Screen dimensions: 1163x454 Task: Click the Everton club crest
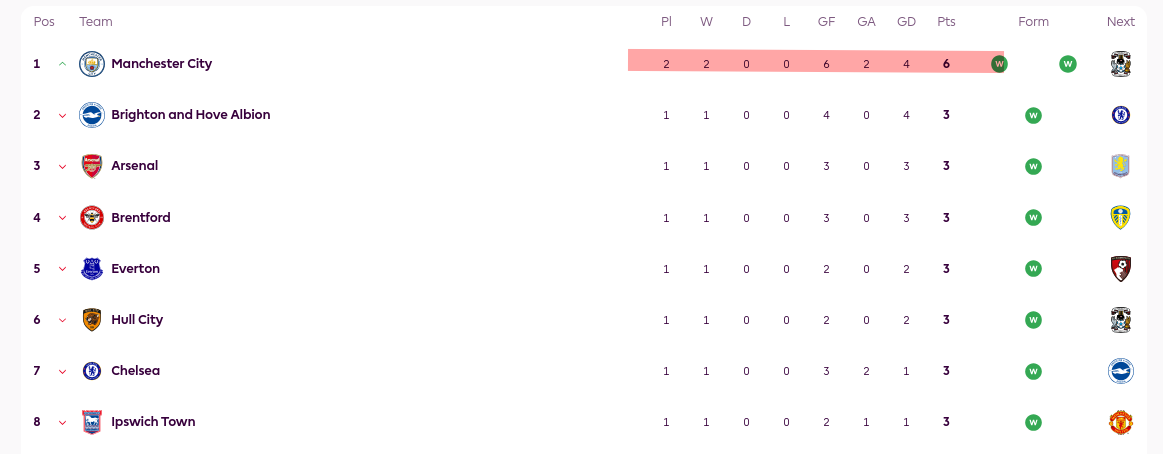coord(92,269)
